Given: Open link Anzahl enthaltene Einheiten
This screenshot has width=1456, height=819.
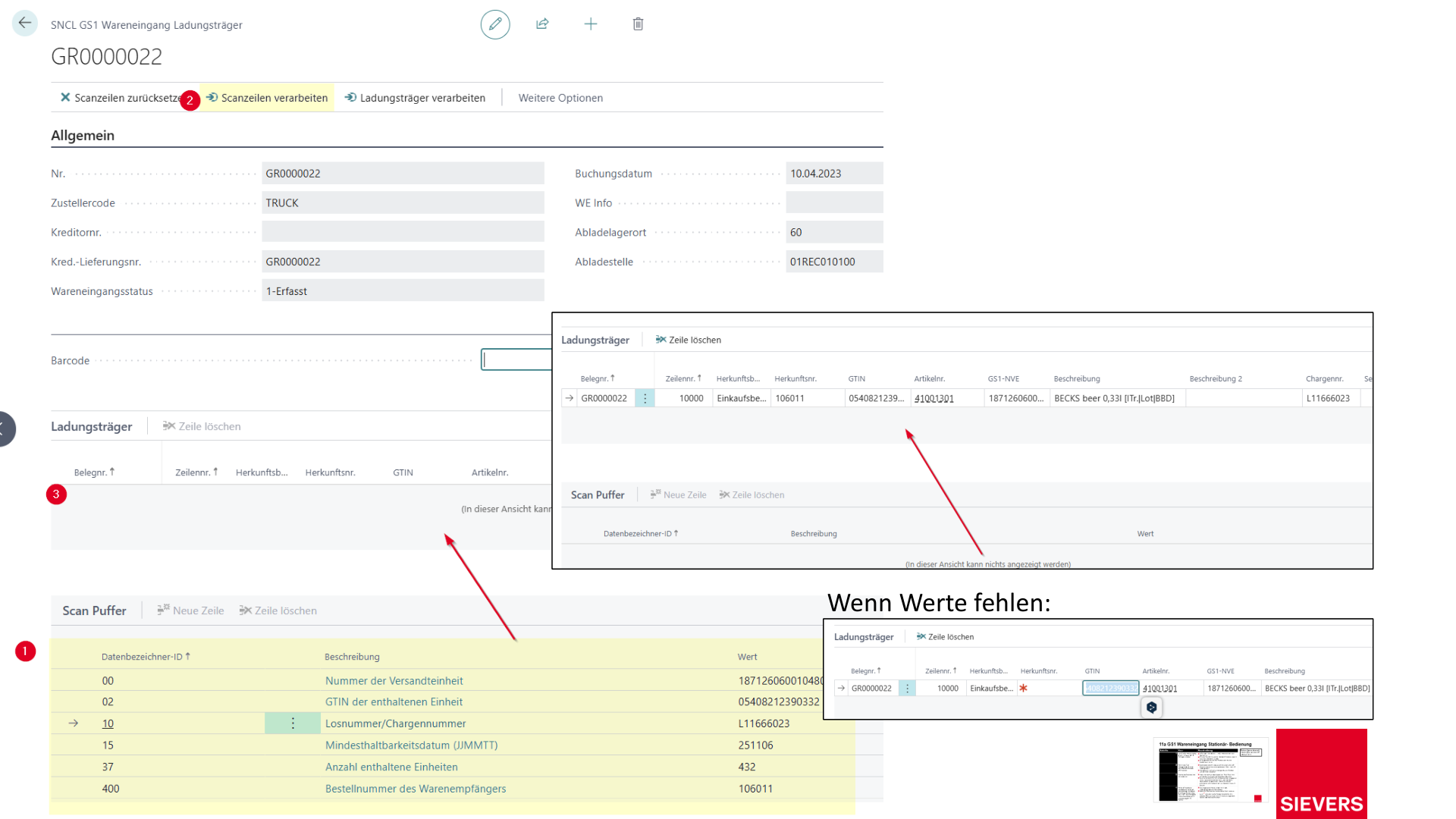Looking at the screenshot, I should (391, 767).
